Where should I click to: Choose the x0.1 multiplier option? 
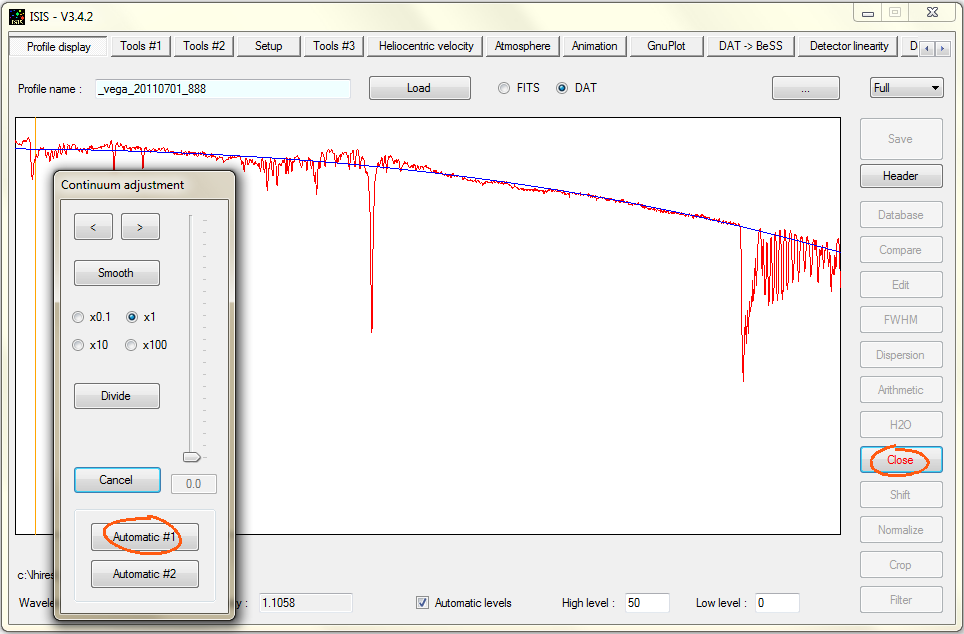(79, 317)
